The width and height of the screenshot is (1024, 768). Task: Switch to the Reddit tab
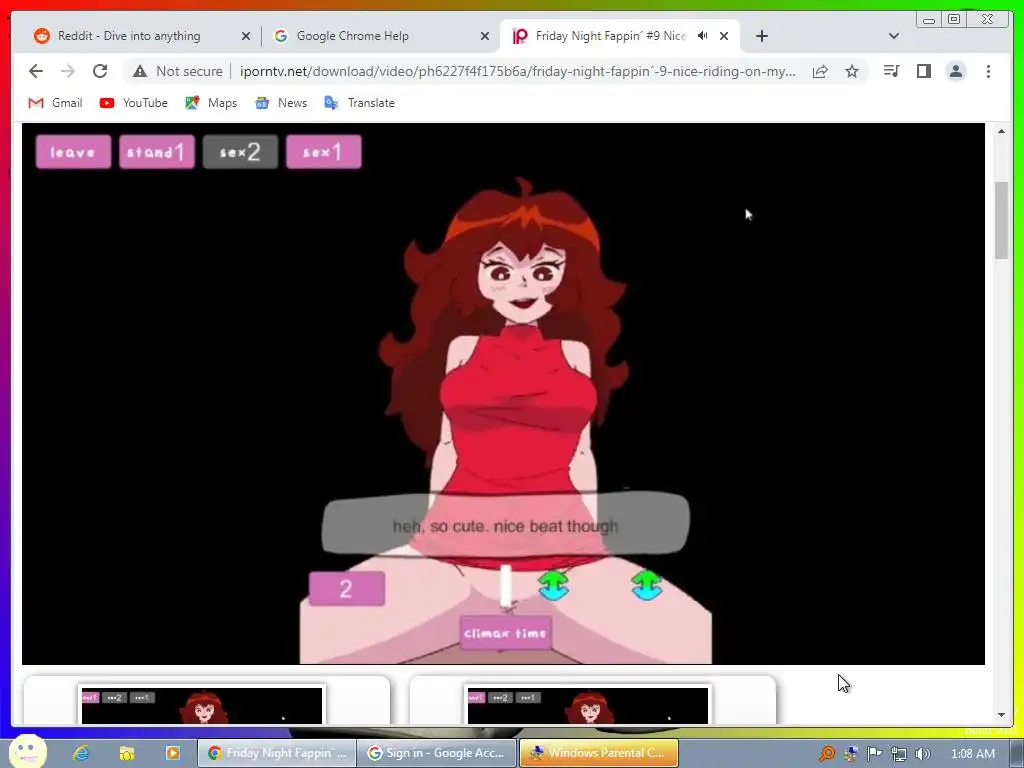tap(140, 36)
